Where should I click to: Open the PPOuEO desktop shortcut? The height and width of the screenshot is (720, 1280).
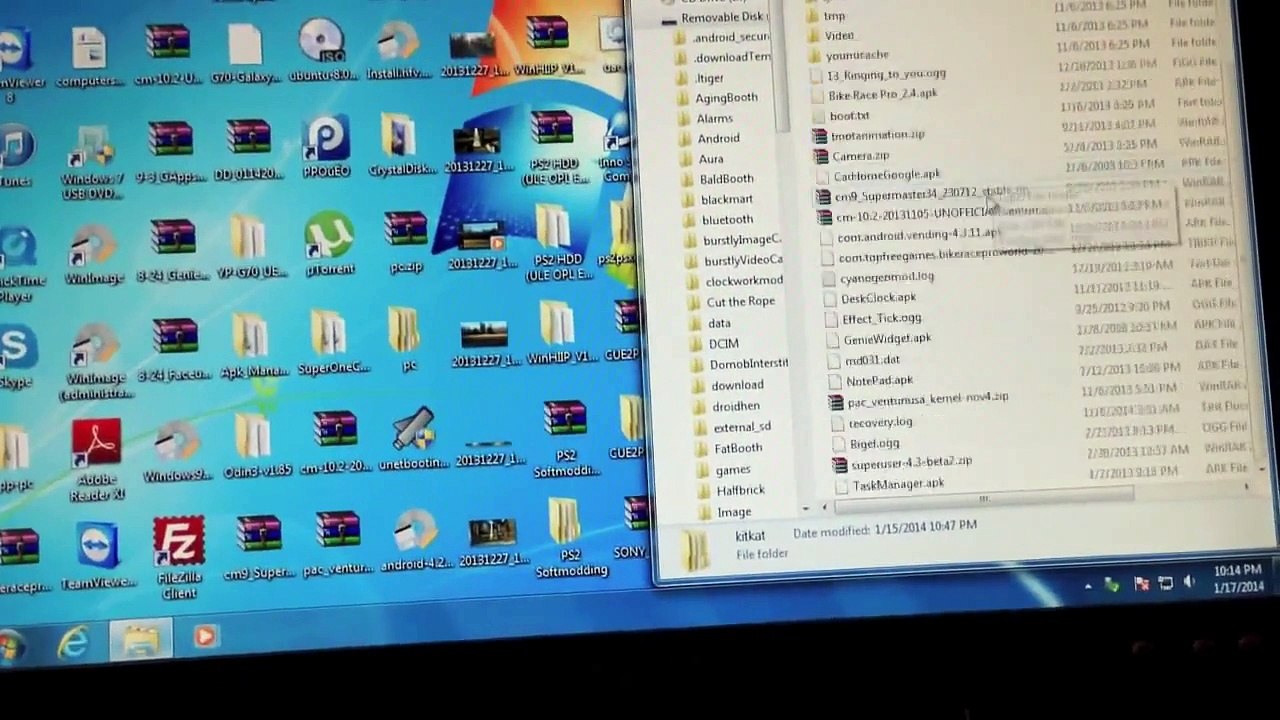pyautogui.click(x=326, y=146)
